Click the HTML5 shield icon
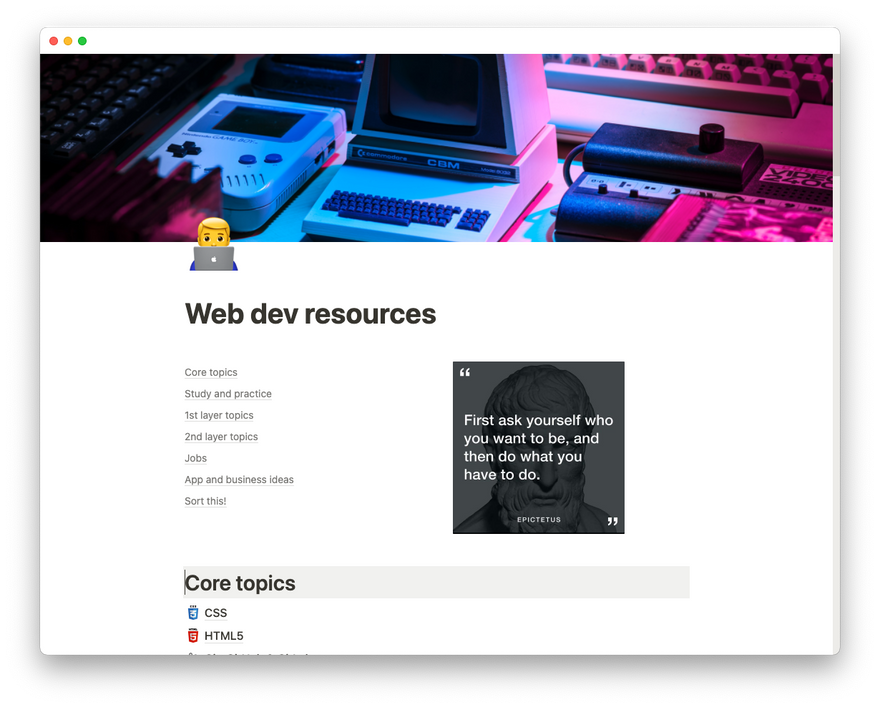Image resolution: width=880 pixels, height=708 pixels. (192, 636)
